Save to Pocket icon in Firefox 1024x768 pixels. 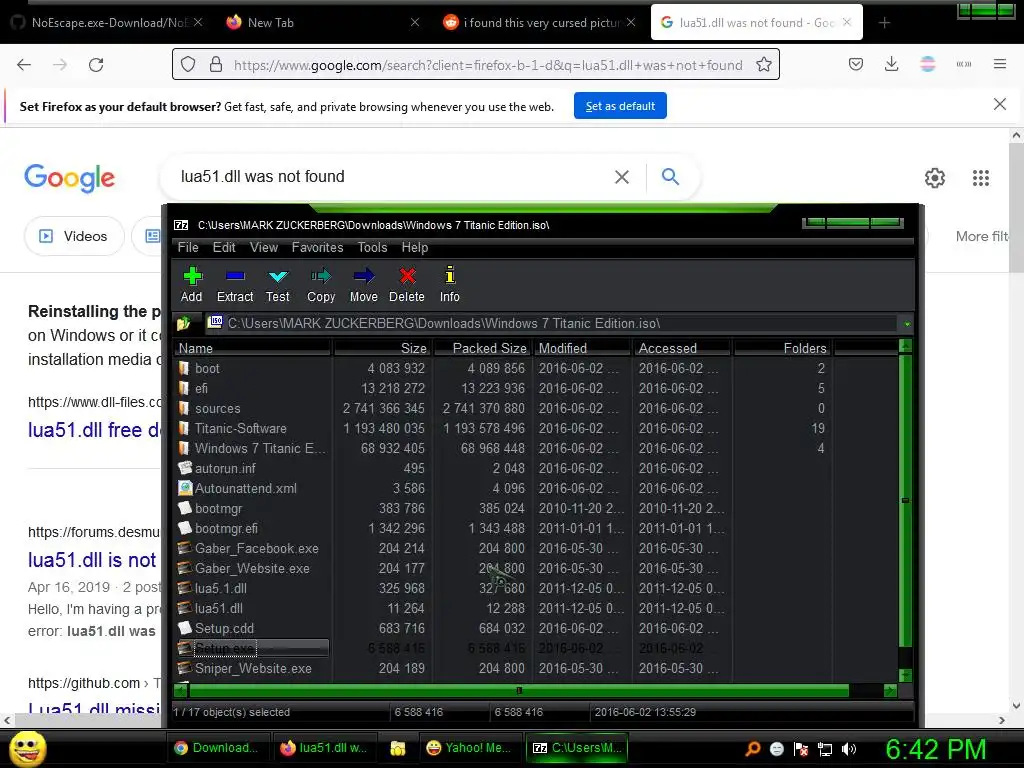point(856,64)
